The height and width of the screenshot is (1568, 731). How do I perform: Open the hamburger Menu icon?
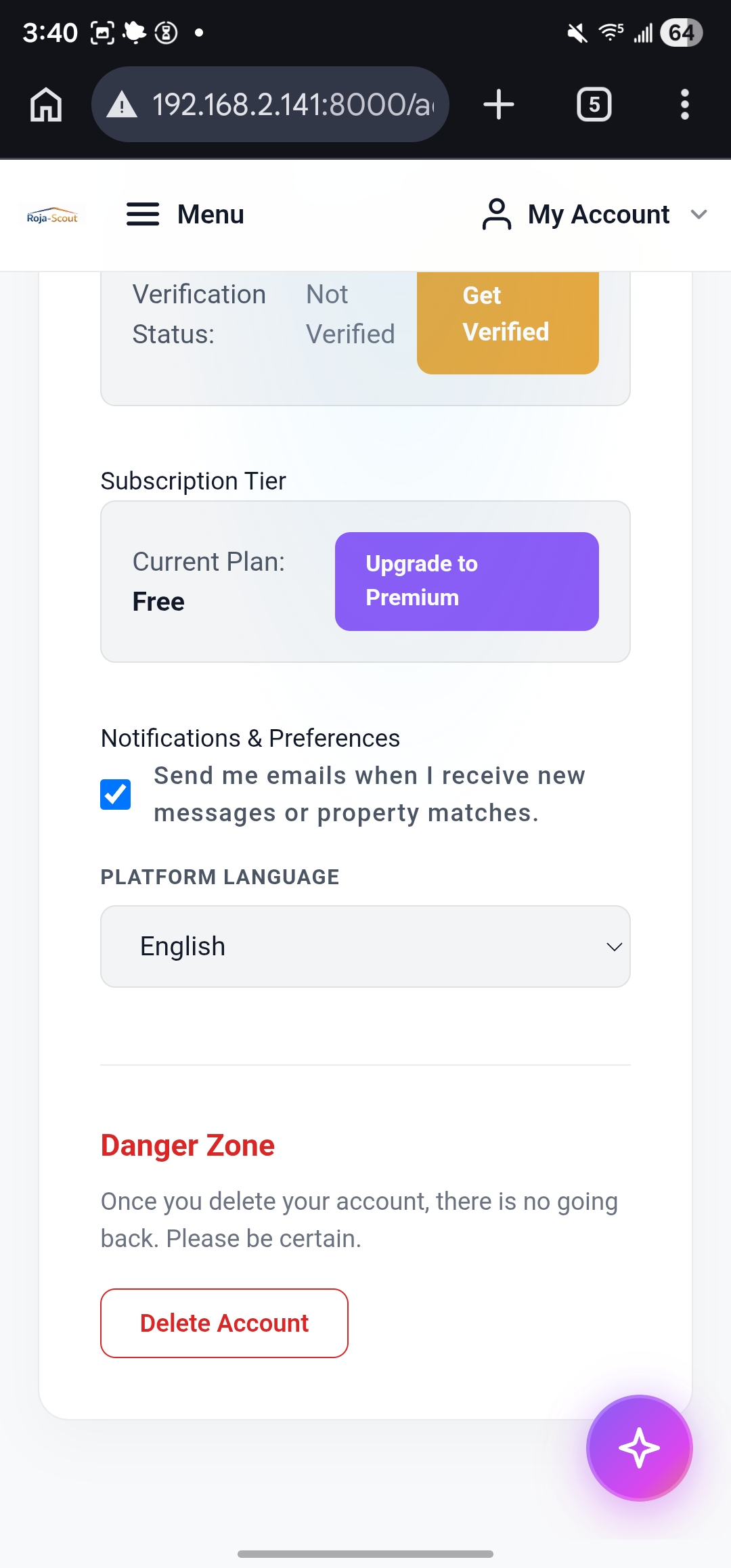(143, 215)
